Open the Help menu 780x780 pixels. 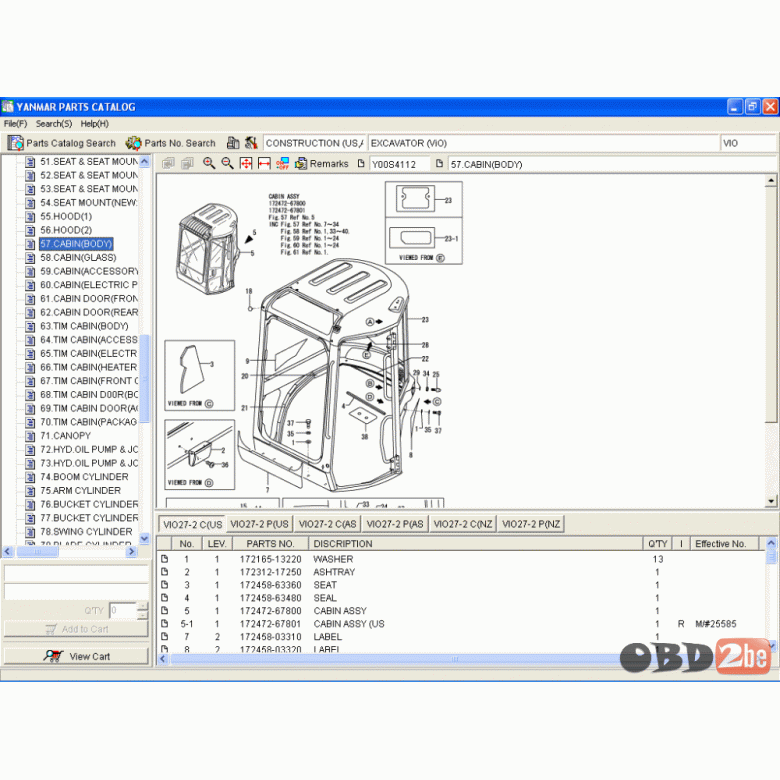click(95, 124)
